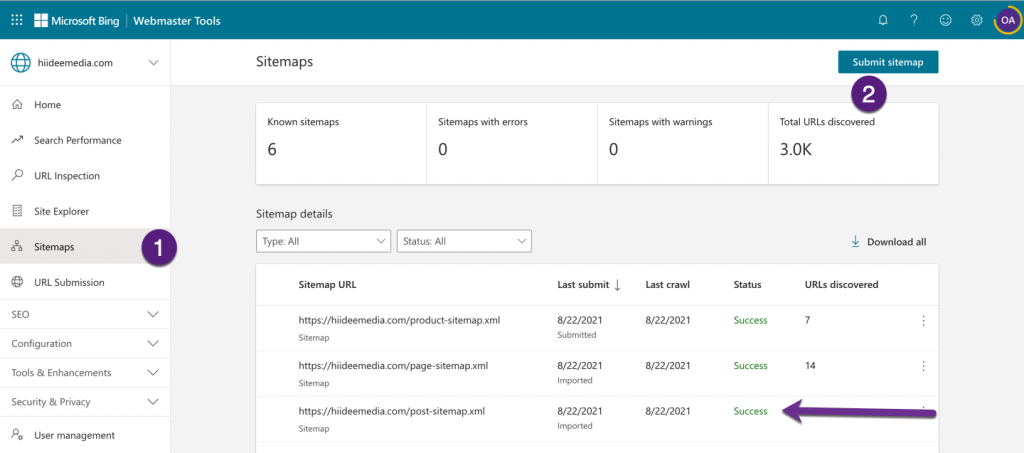1024x453 pixels.
Task: Open the product-sitemap.xml URL
Action: [x=400, y=320]
